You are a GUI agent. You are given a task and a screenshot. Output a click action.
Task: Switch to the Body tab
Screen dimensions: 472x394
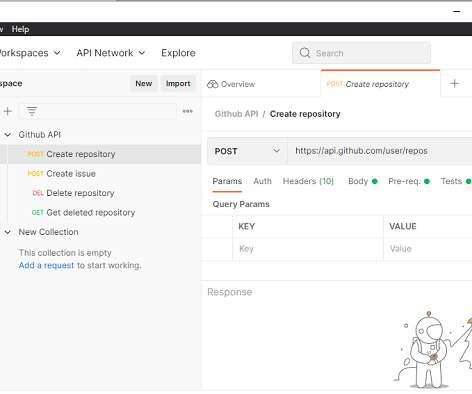363,181
